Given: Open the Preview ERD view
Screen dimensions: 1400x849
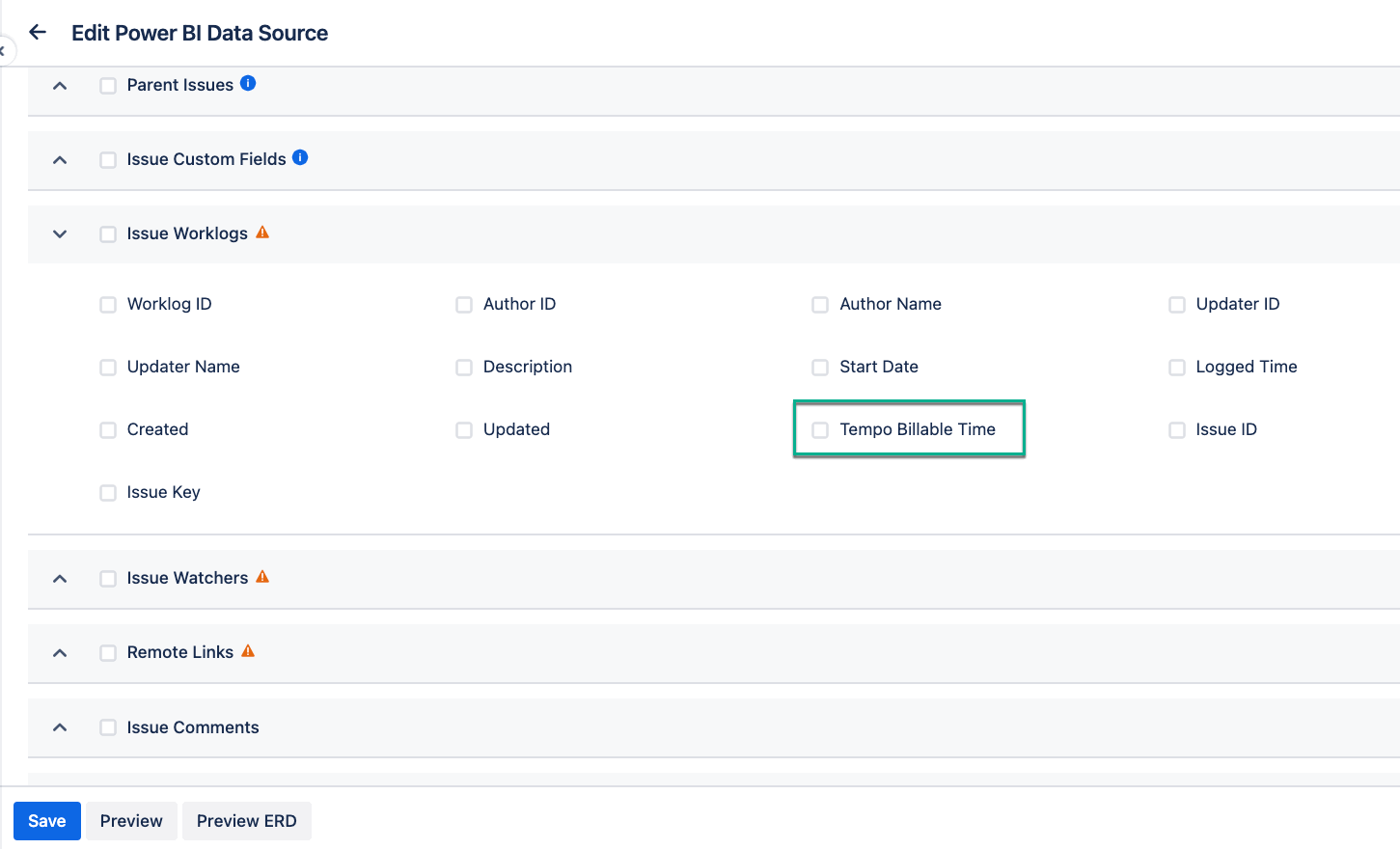Looking at the screenshot, I should tap(246, 820).
